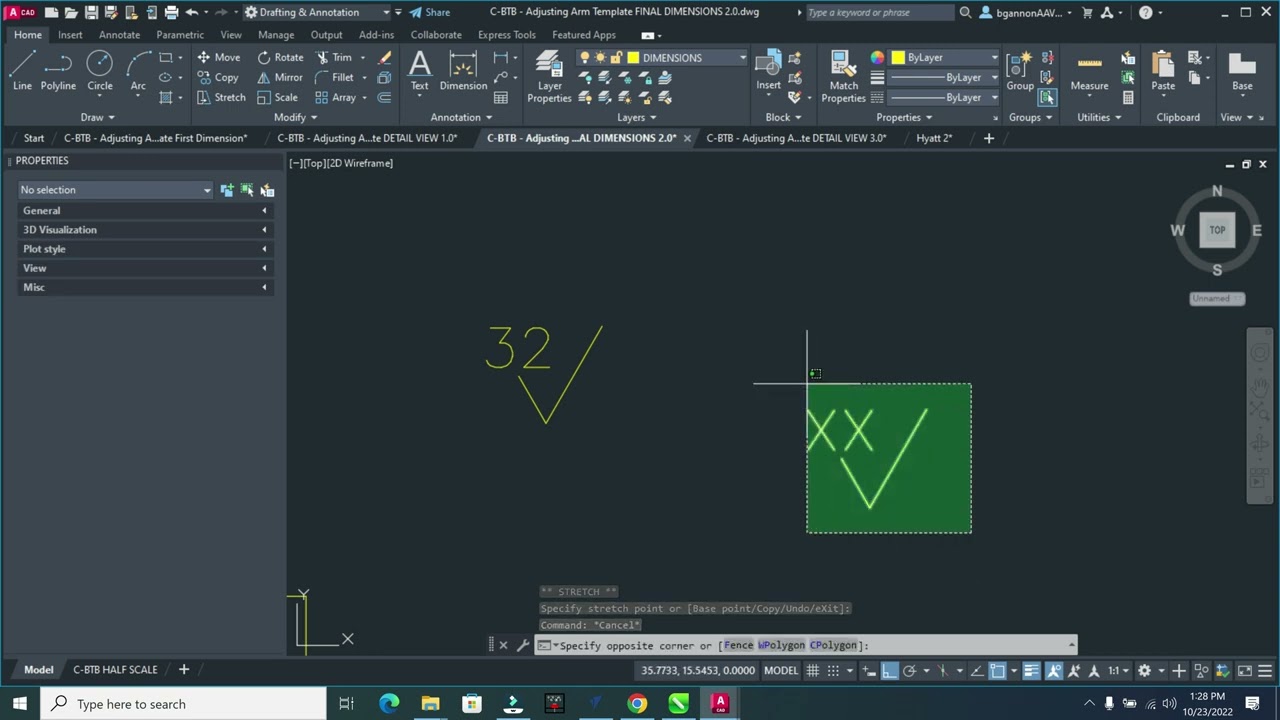The height and width of the screenshot is (720, 1280).
Task: Switch to the C-BTB HALF SCALE layout tab
Action: point(115,669)
